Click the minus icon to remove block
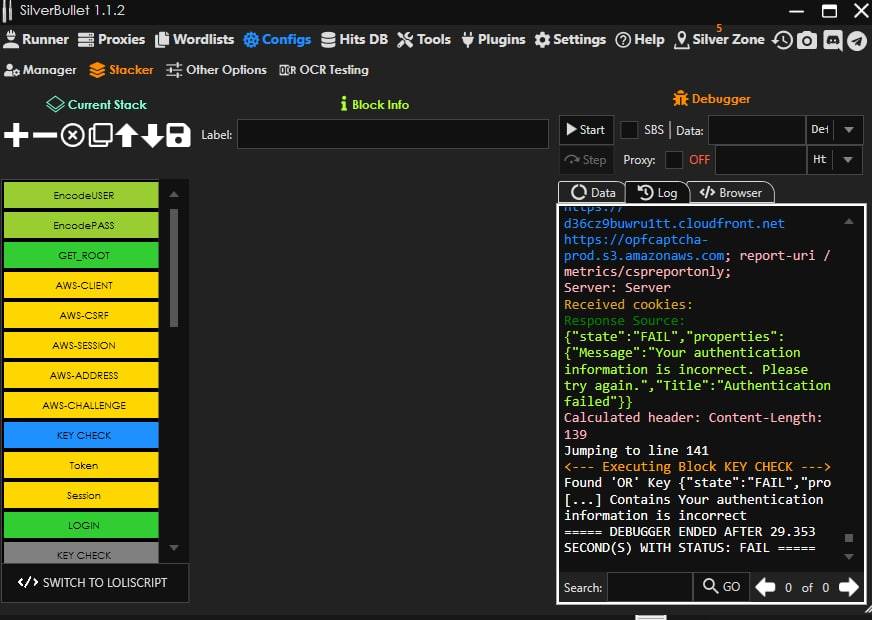This screenshot has width=872, height=620. coord(44,136)
